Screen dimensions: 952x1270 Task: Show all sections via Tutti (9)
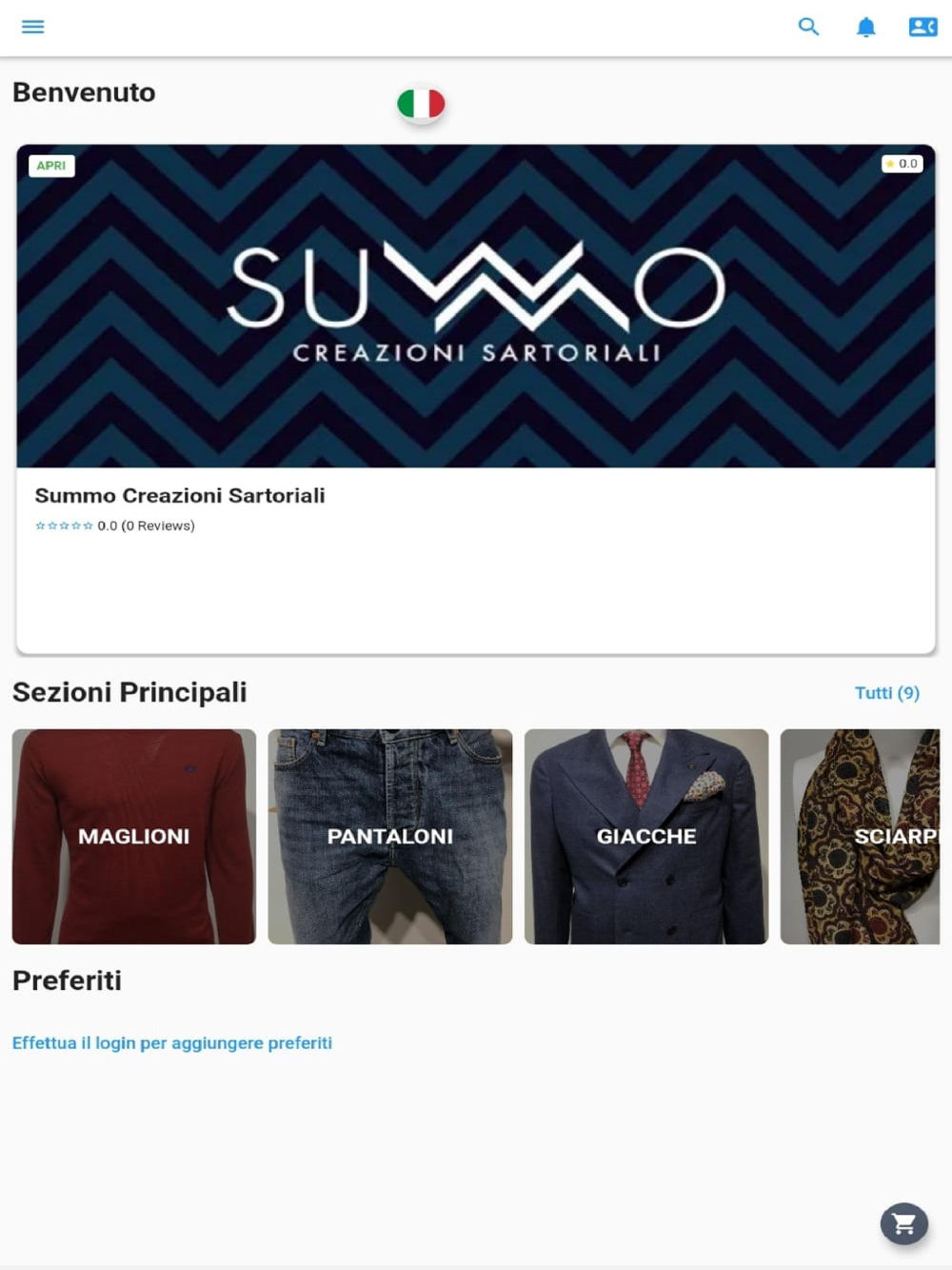[887, 693]
